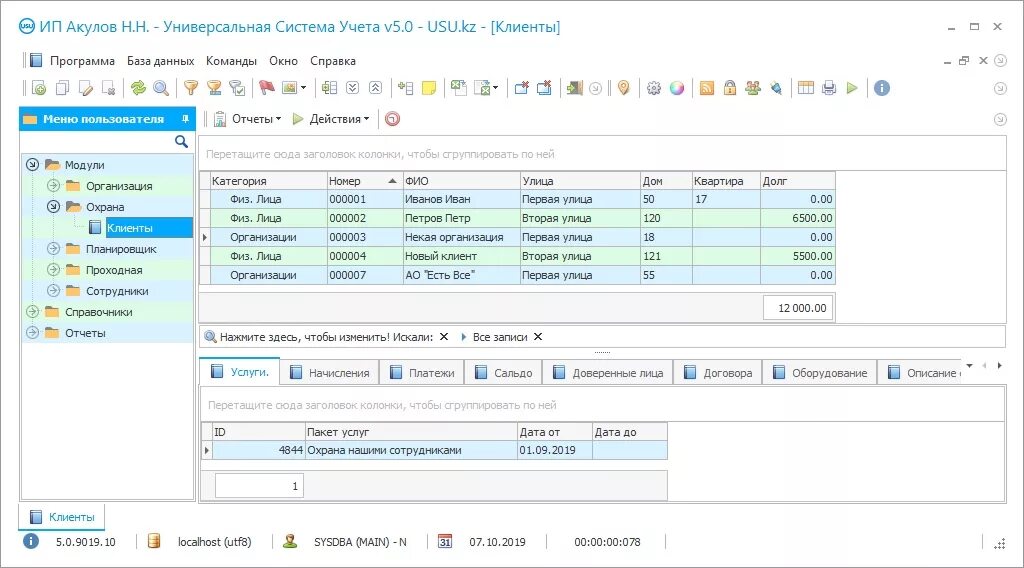Switch to the Доверенные лица tab
The height and width of the screenshot is (568, 1024).
click(608, 373)
